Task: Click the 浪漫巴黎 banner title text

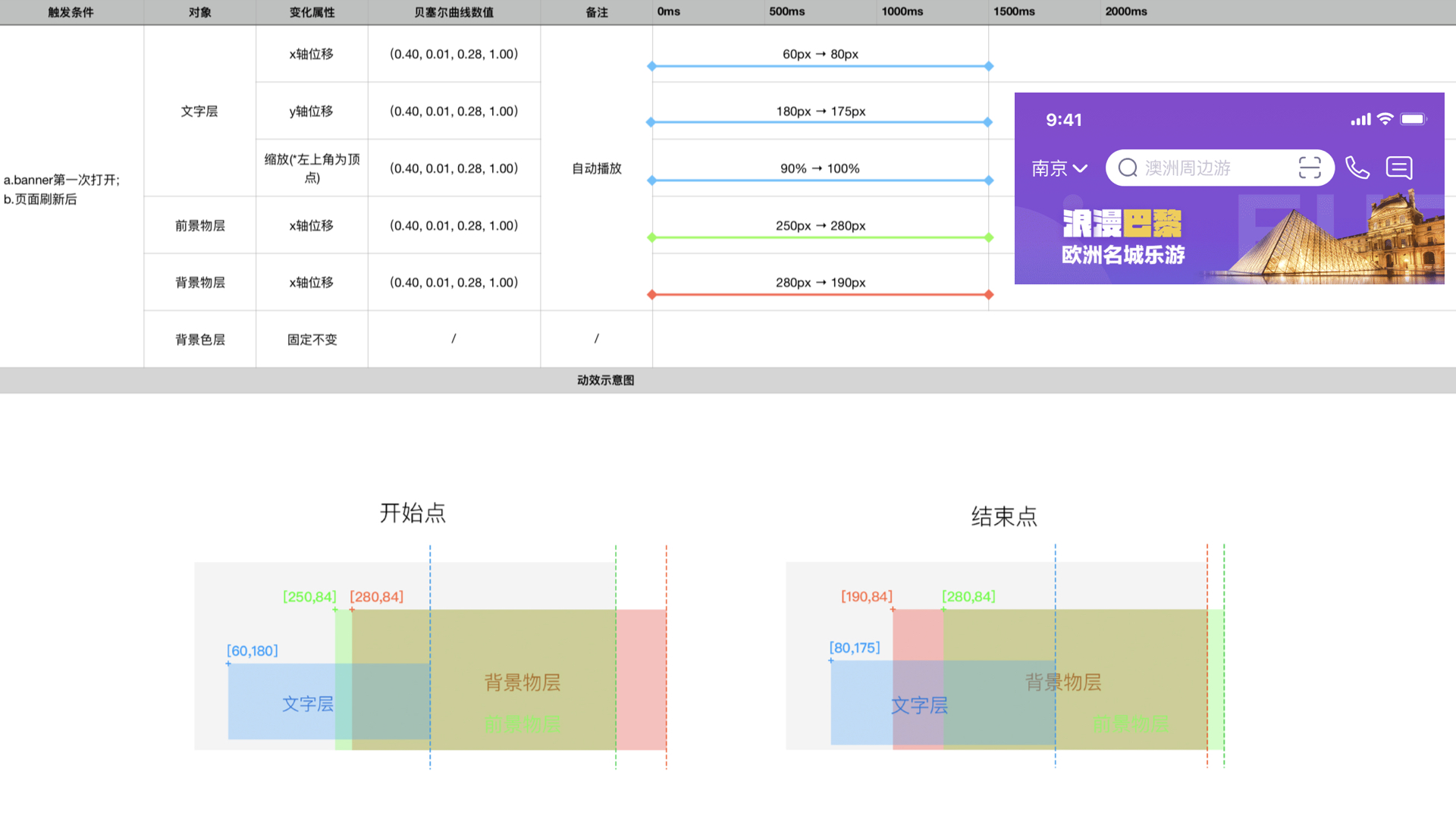Action: click(x=1122, y=224)
